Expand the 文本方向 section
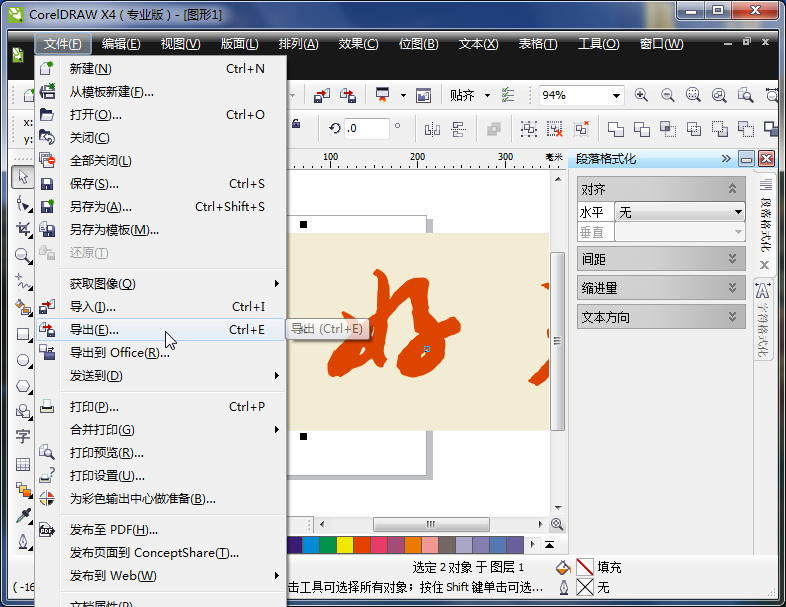 click(732, 317)
